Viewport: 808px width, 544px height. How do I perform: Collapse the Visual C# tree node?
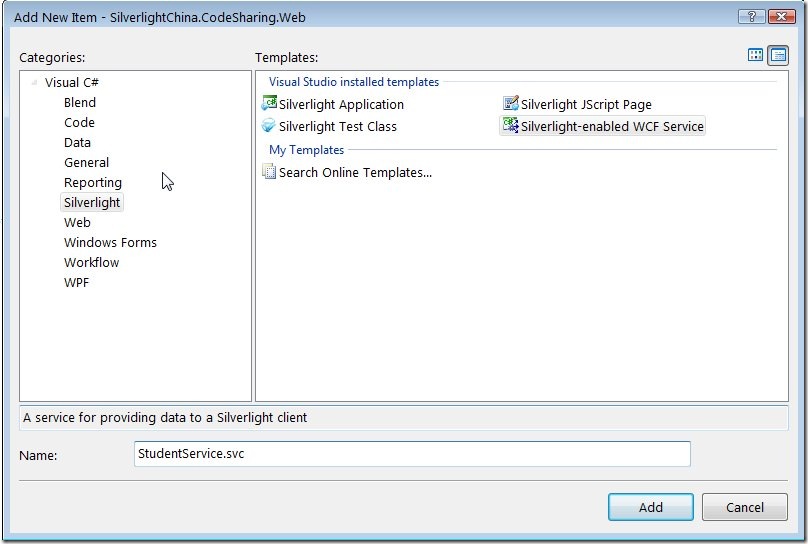coord(35,82)
